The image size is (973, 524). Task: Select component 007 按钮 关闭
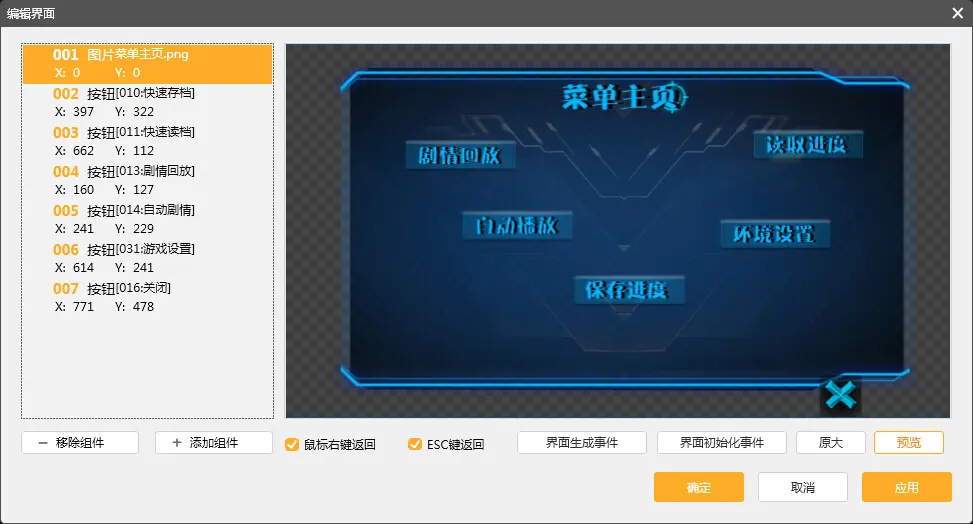147,297
